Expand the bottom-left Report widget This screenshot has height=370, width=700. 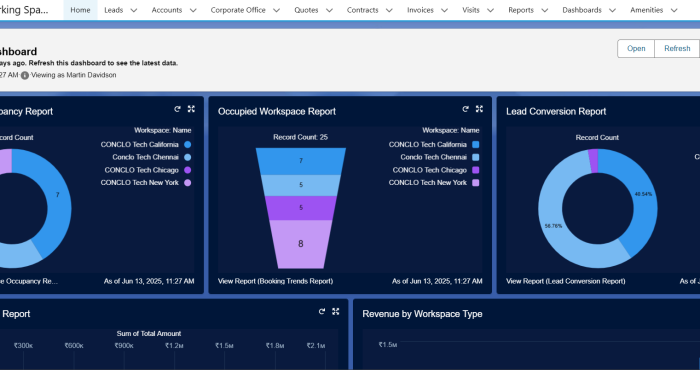pyautogui.click(x=336, y=312)
